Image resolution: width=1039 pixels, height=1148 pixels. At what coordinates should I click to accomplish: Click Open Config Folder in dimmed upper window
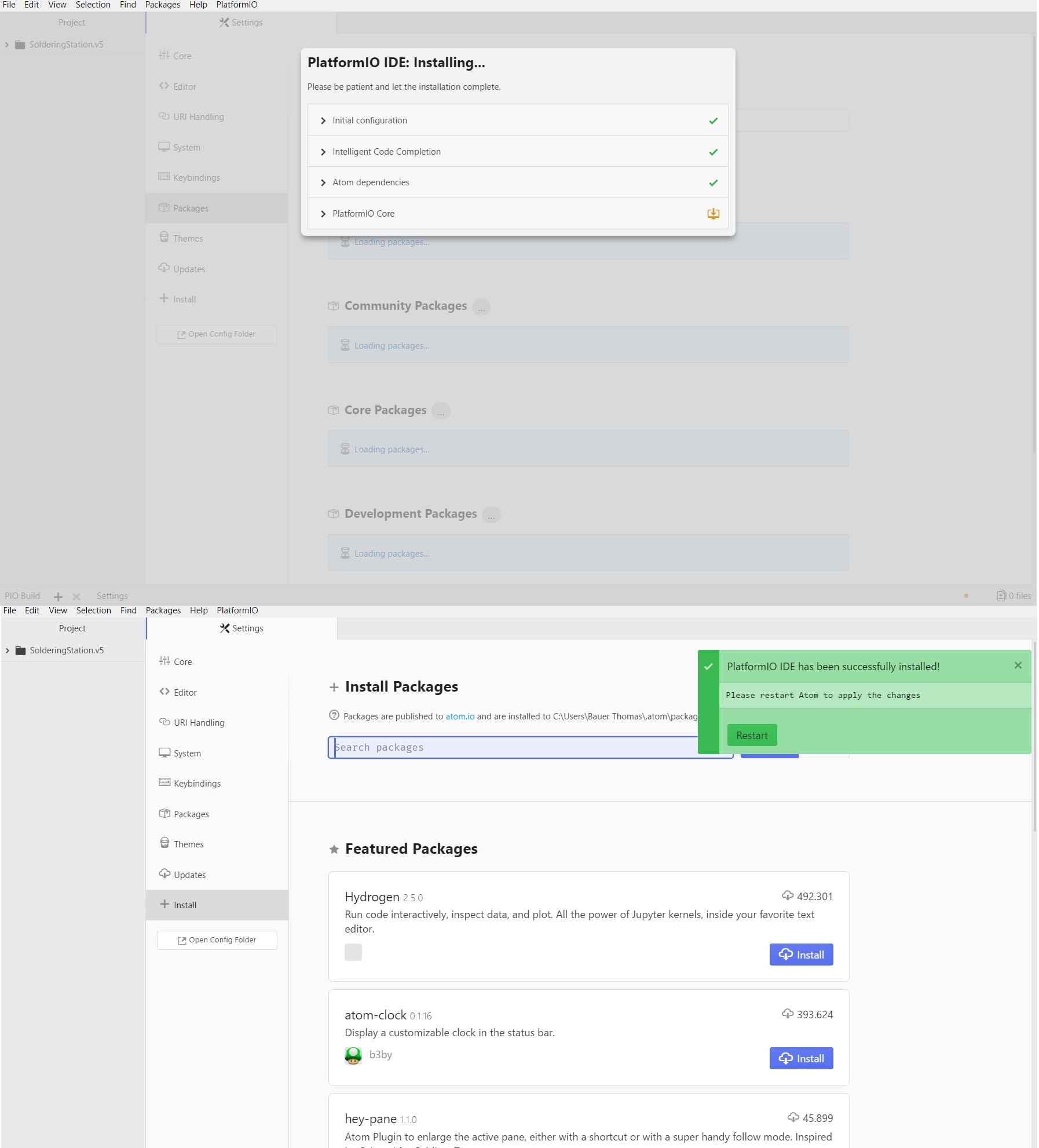[217, 334]
